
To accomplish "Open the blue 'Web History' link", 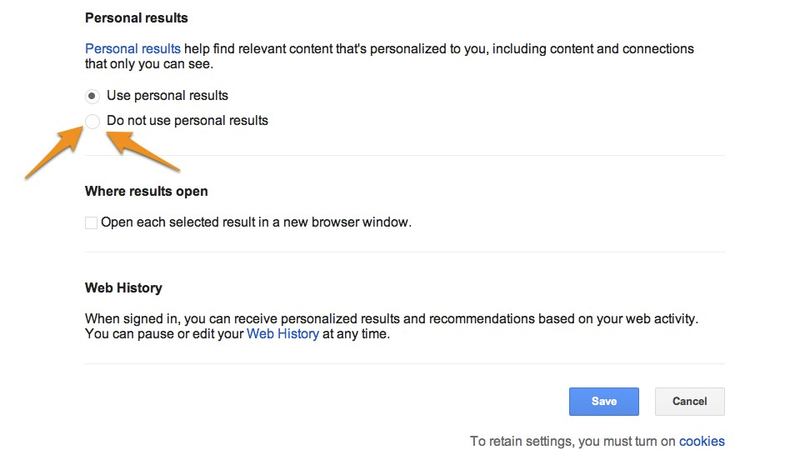I will [x=283, y=334].
